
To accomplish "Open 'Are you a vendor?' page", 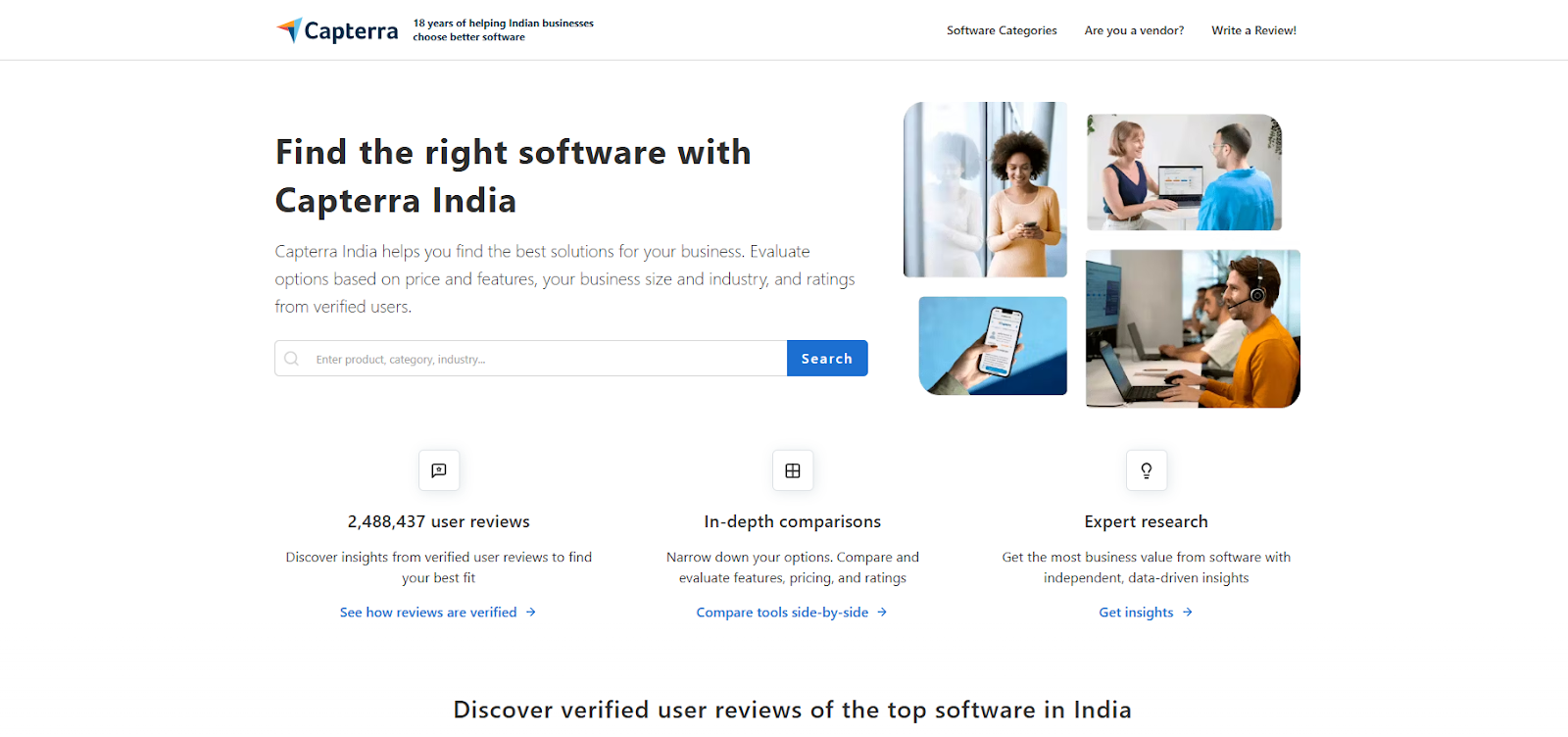I will tap(1134, 30).
